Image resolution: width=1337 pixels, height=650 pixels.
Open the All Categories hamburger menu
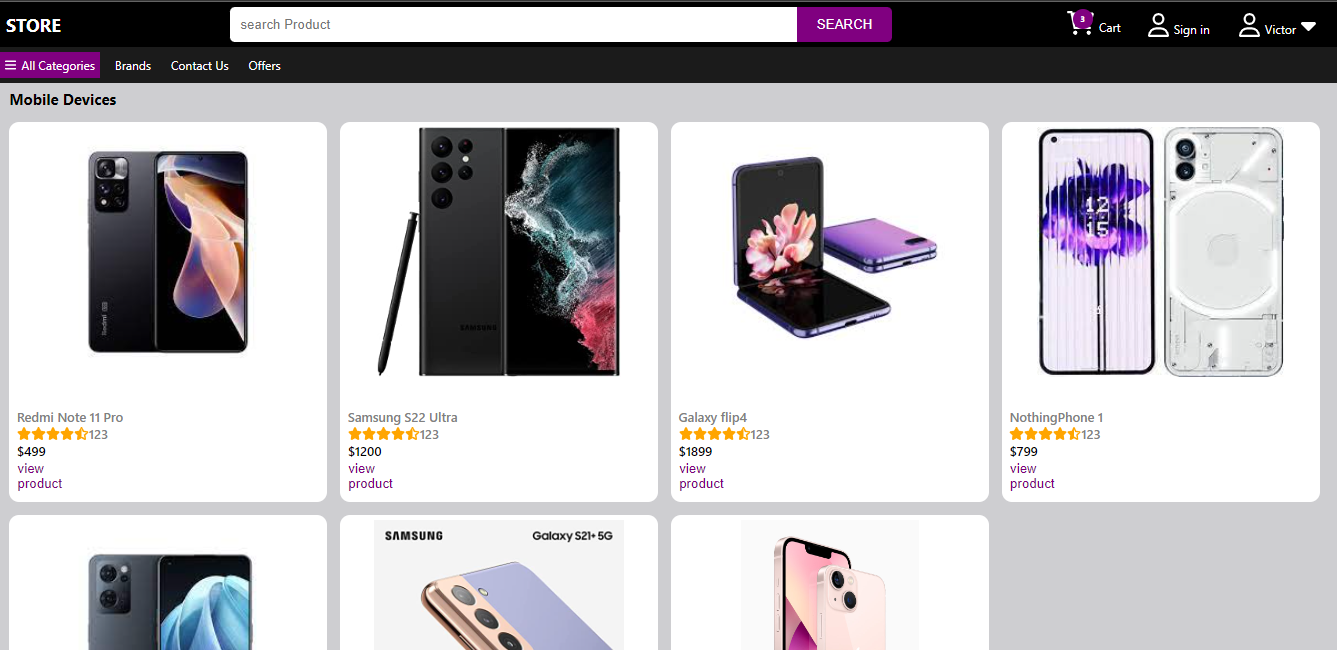[x=50, y=65]
